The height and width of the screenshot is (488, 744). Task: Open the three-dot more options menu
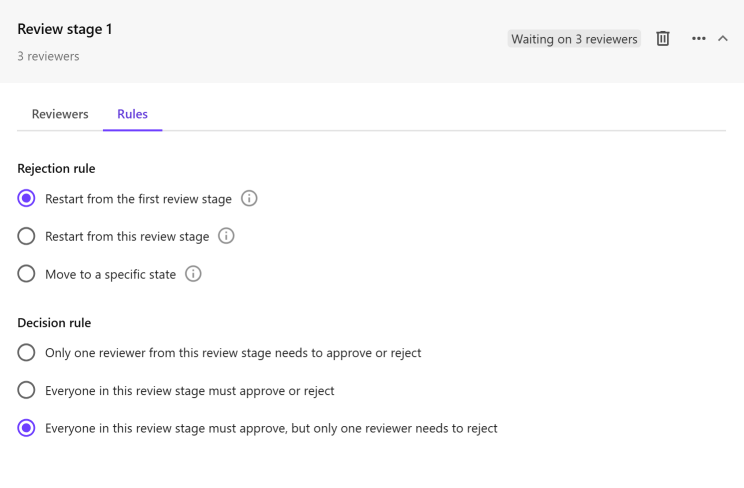pos(698,38)
